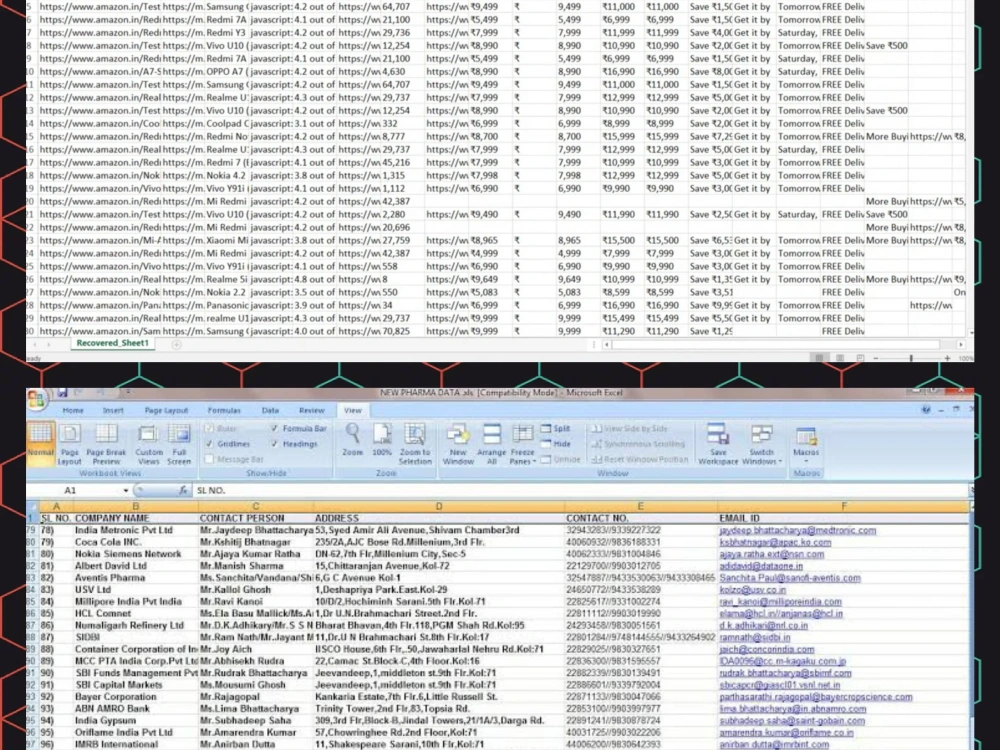Open the Formulas ribbon tab

[224, 410]
